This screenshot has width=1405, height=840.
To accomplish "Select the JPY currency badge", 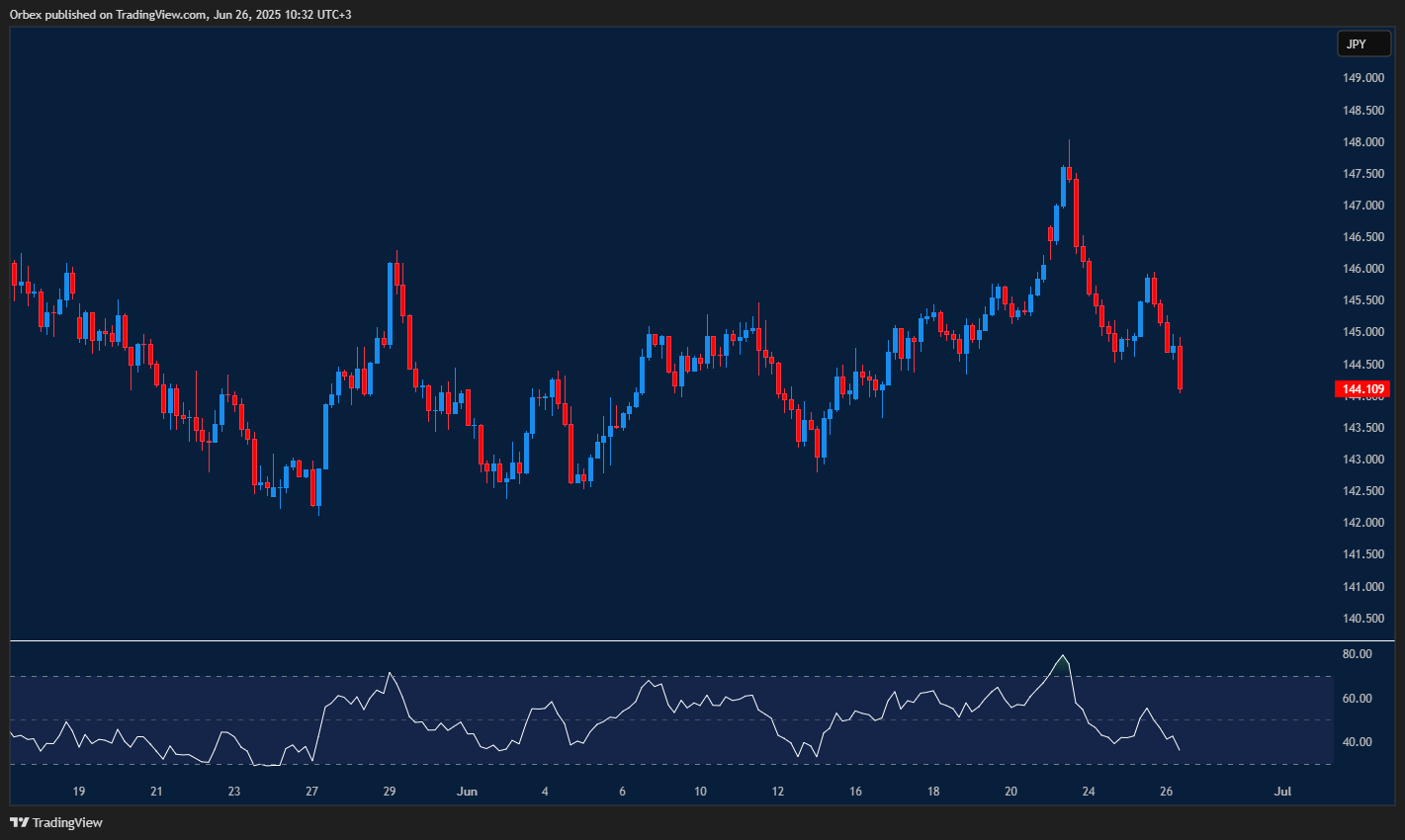I will click(x=1363, y=43).
